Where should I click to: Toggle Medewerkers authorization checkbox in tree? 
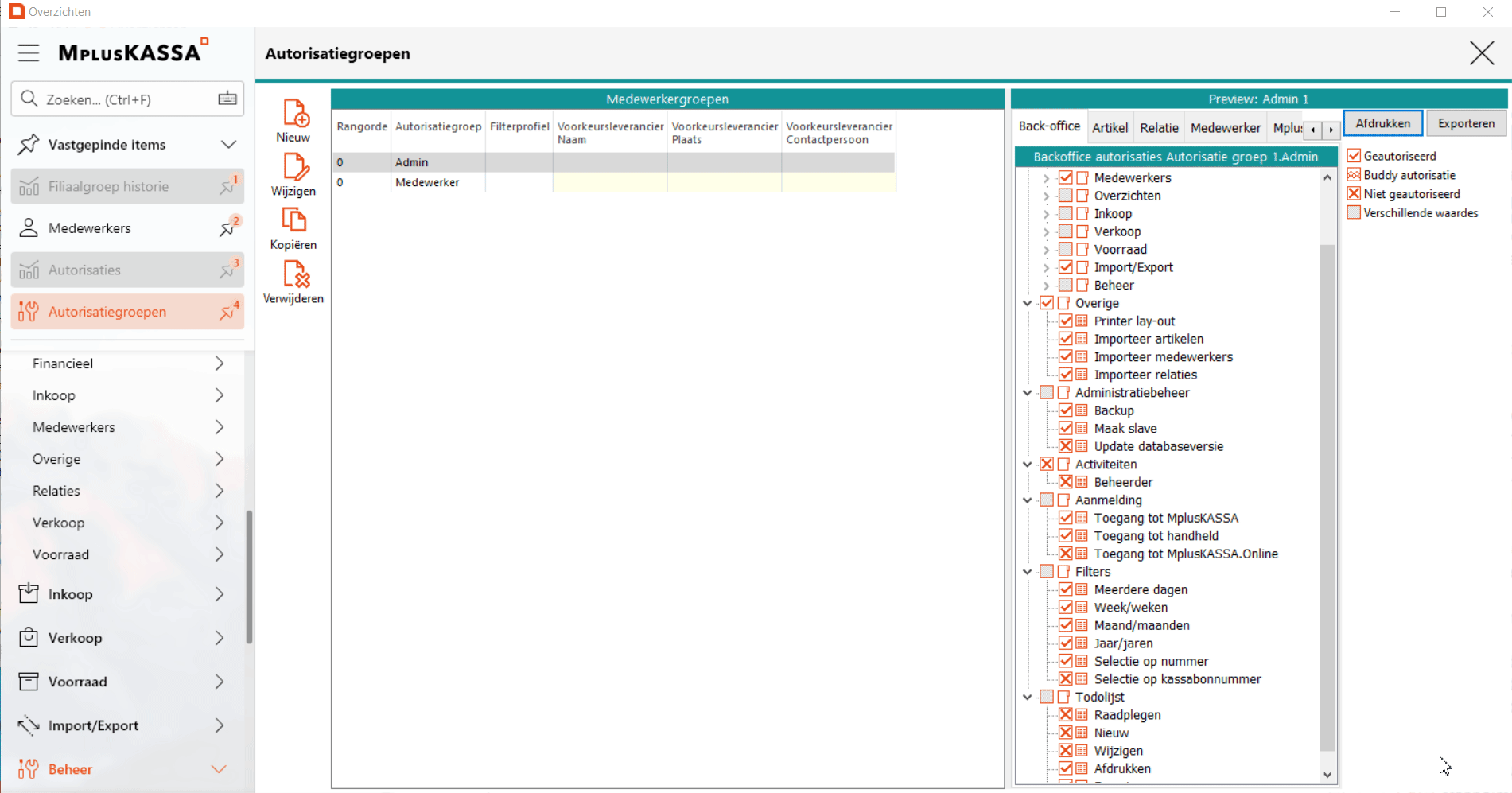coord(1066,177)
